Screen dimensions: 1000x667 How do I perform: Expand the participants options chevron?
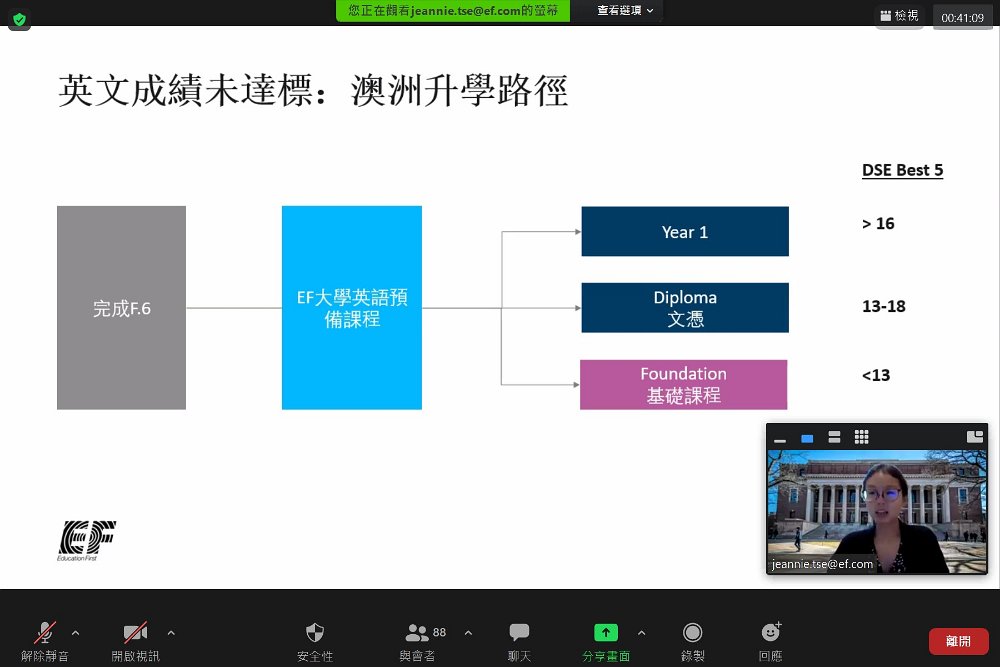[x=469, y=633]
